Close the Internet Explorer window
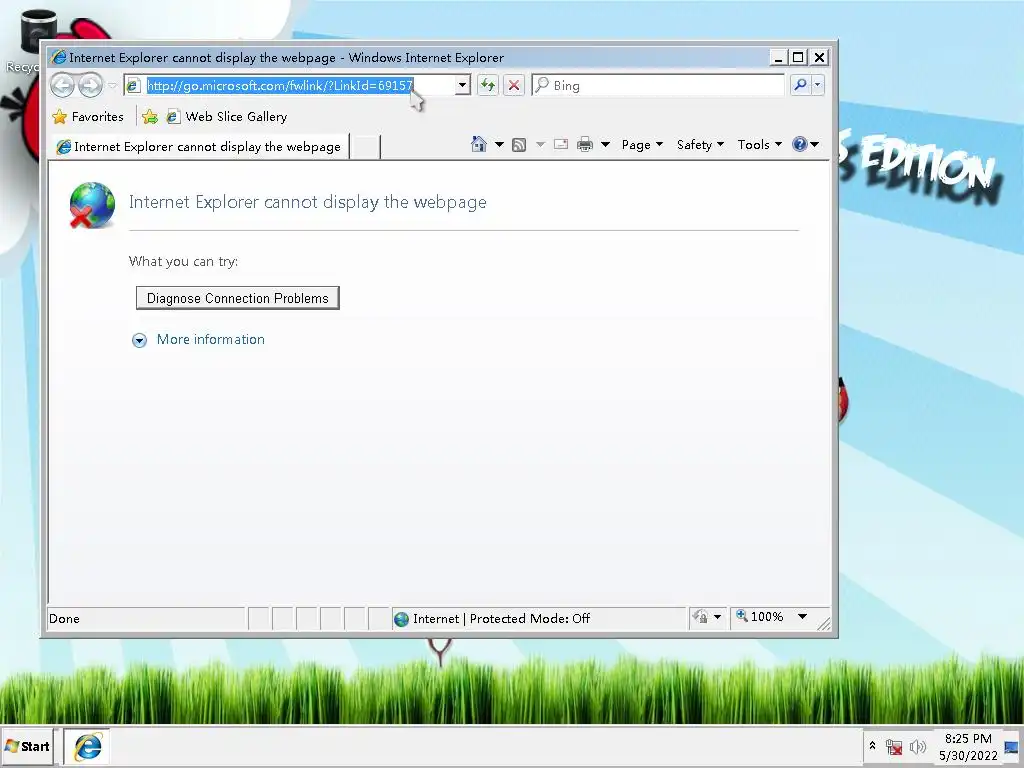Viewport: 1024px width, 768px height. [x=819, y=57]
